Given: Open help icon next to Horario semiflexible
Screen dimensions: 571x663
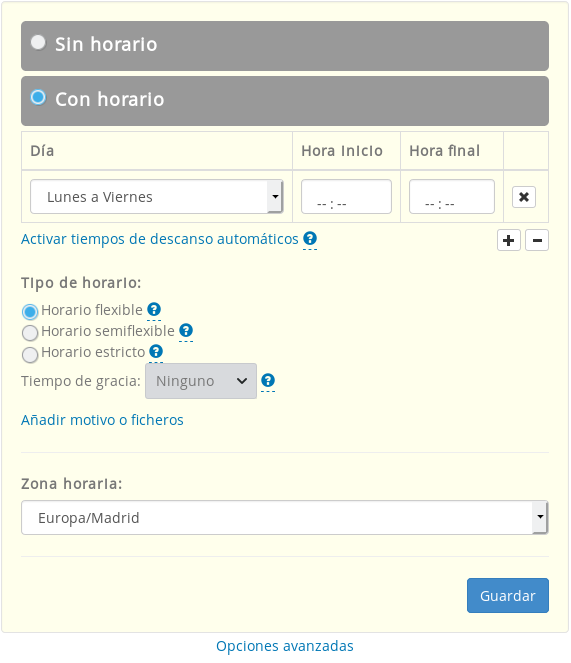Looking at the screenshot, I should (x=186, y=330).
